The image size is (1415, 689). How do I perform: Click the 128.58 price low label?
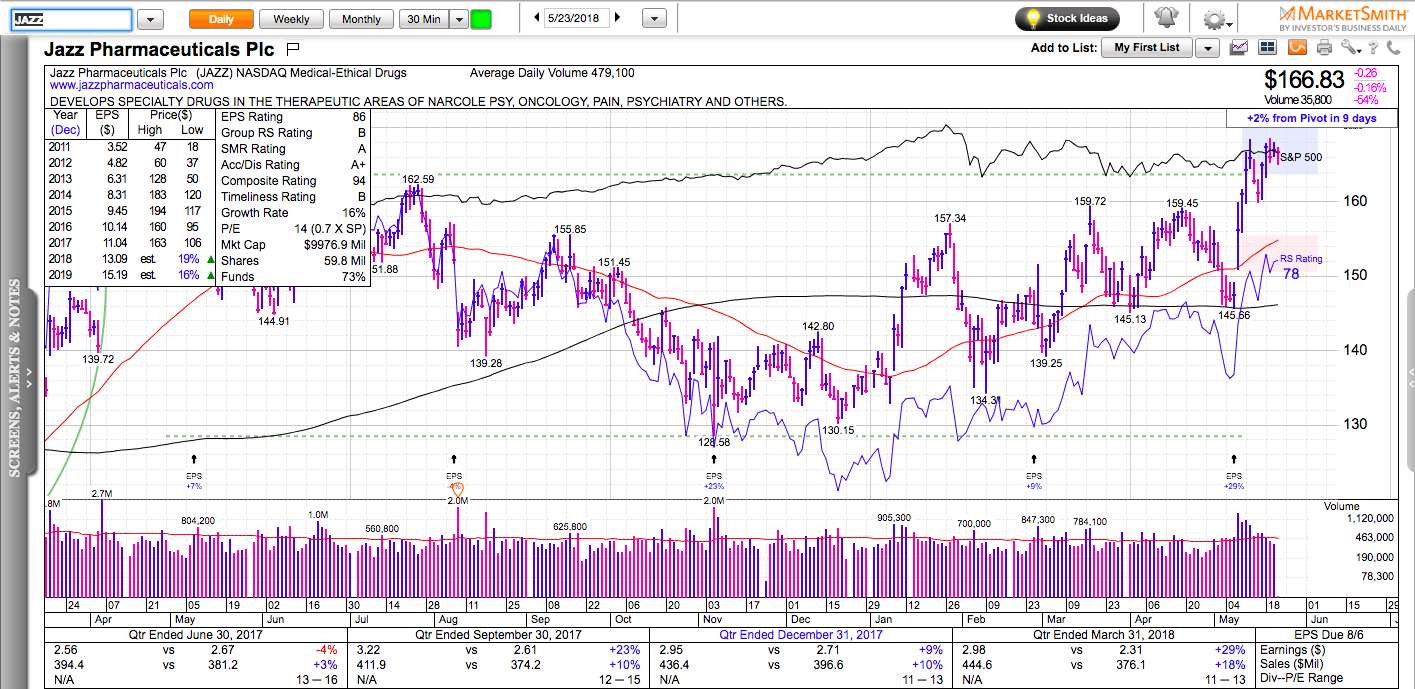[713, 441]
